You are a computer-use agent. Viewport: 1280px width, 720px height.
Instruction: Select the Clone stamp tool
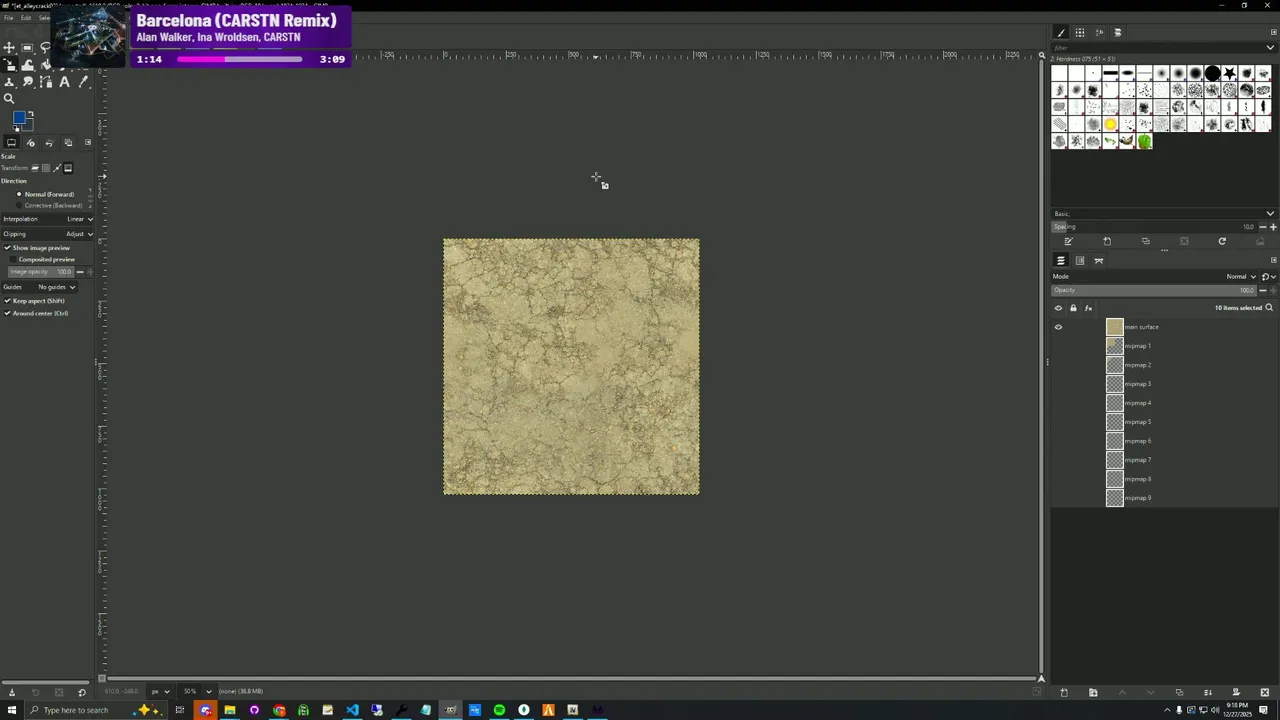click(9, 82)
